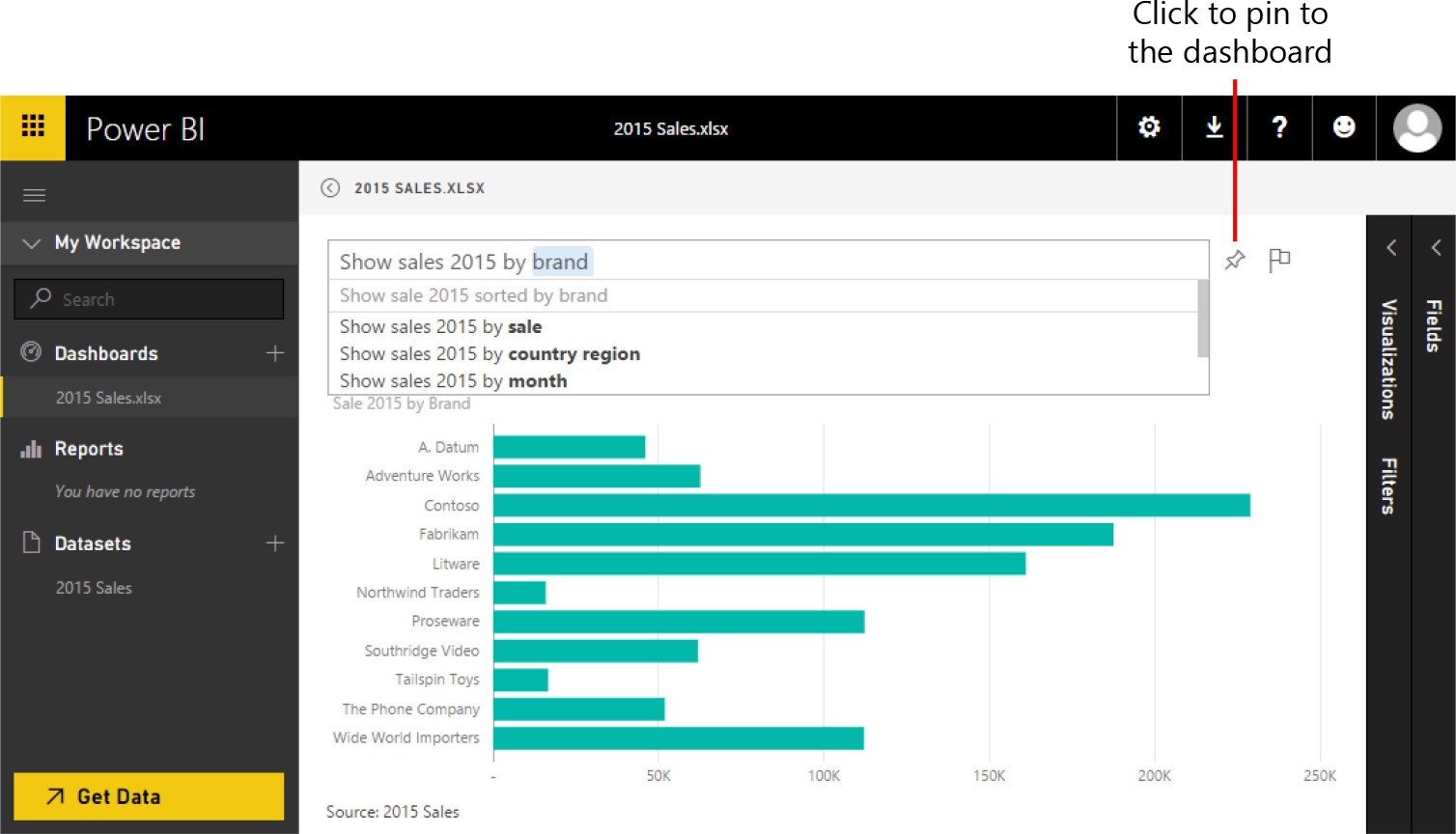Click the 2015 SALES.XLSX breadcrumb
Image resolution: width=1456 pixels, height=834 pixels.
[419, 188]
